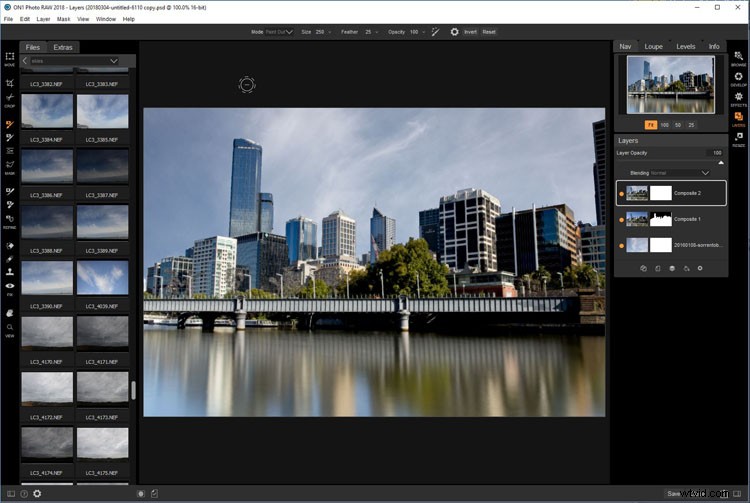Select the Clone Stamp tool
The height and width of the screenshot is (503, 750).
[10, 272]
